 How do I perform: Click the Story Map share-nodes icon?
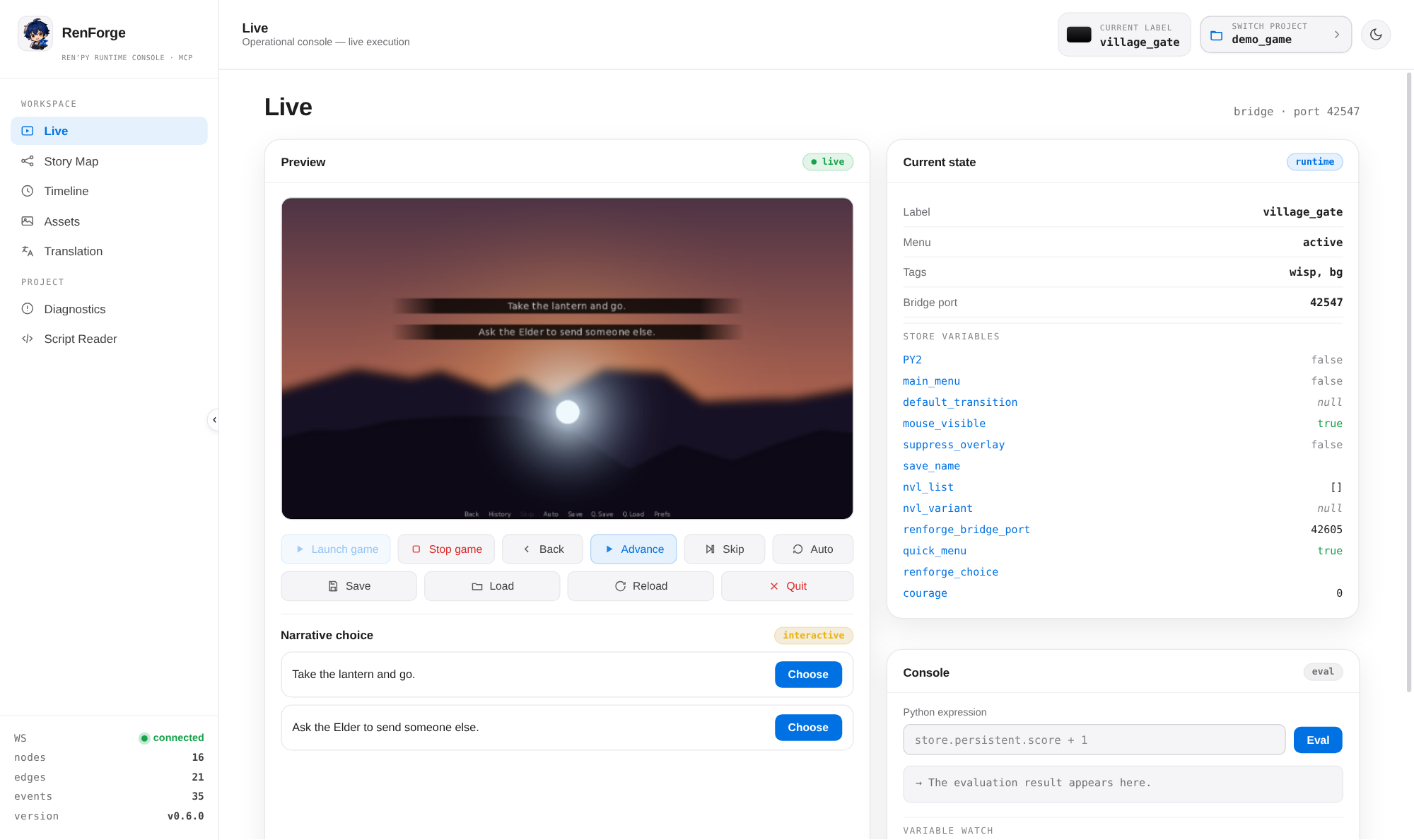[x=28, y=161]
